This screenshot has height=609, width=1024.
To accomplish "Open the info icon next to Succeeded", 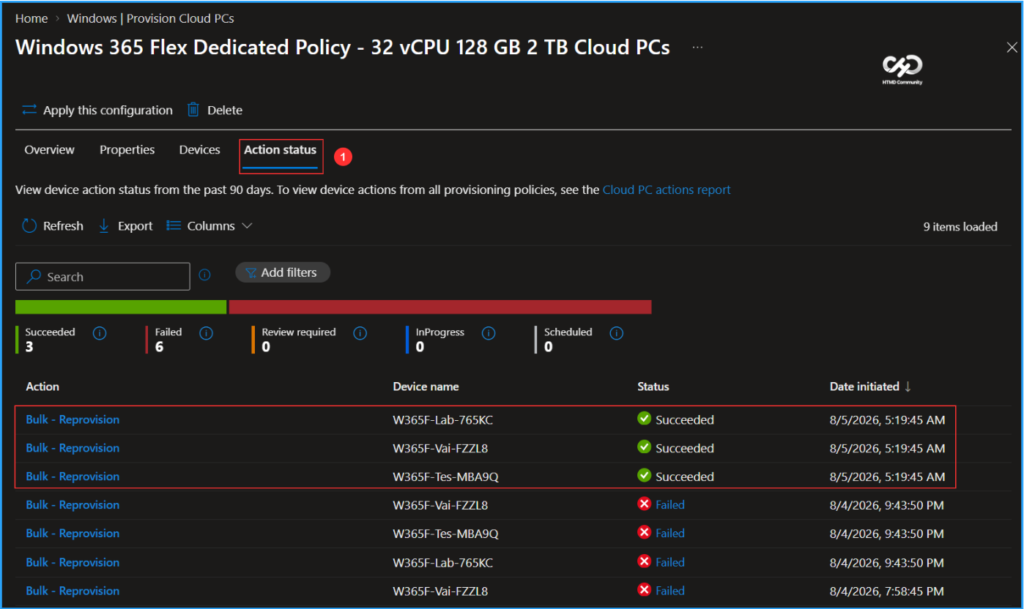I will (99, 333).
